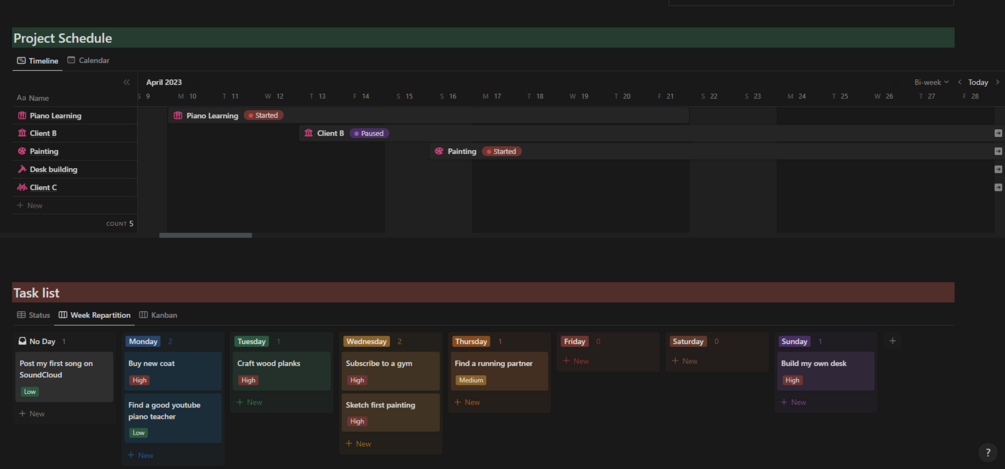Image resolution: width=1005 pixels, height=469 pixels.
Task: Click the COUNT 5 summary
Action: 120,224
